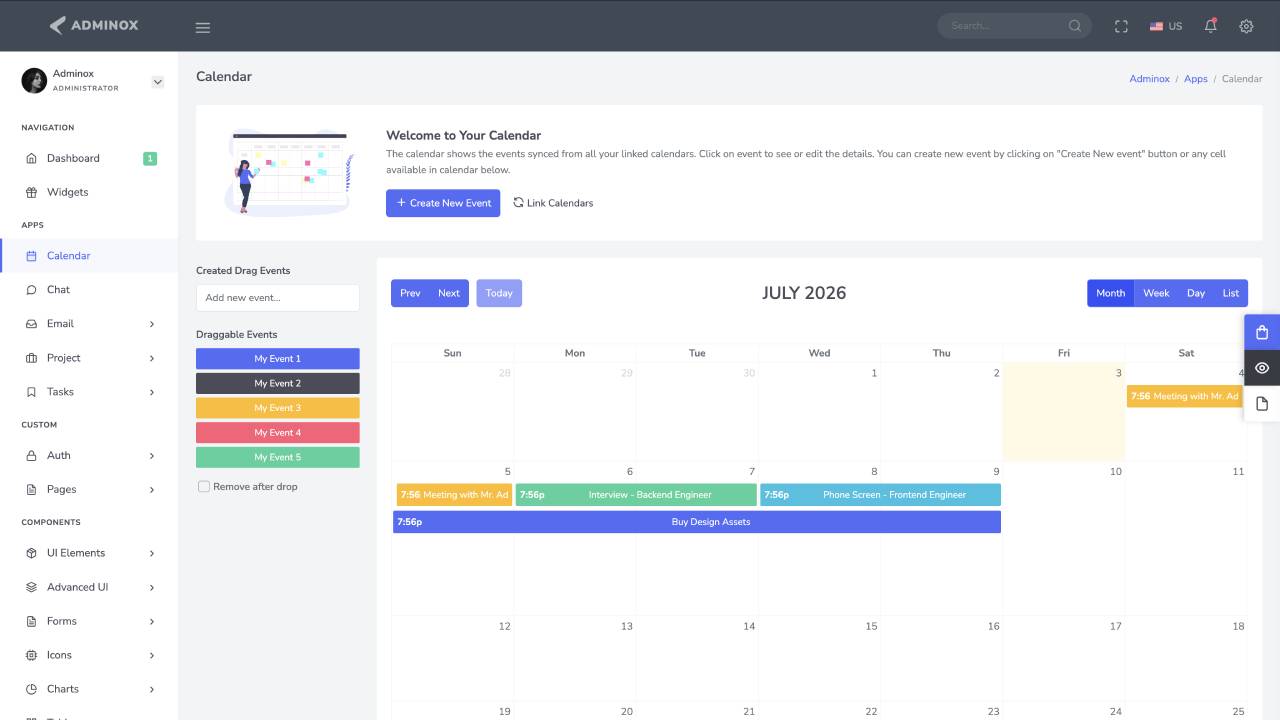Switch to Day view
This screenshot has height=720, width=1280.
point(1196,293)
